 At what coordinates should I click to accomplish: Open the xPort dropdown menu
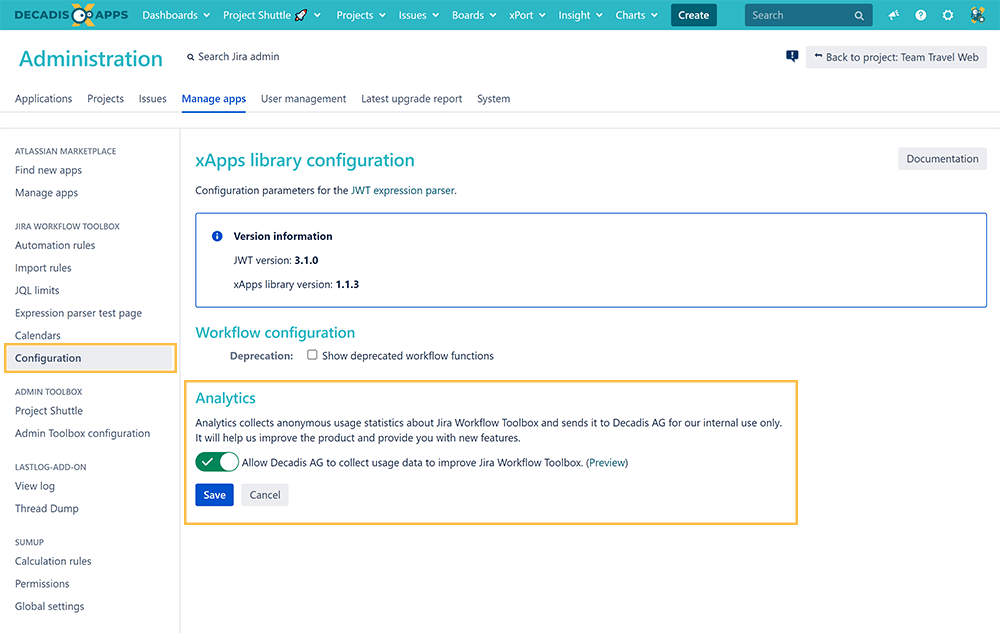[527, 15]
